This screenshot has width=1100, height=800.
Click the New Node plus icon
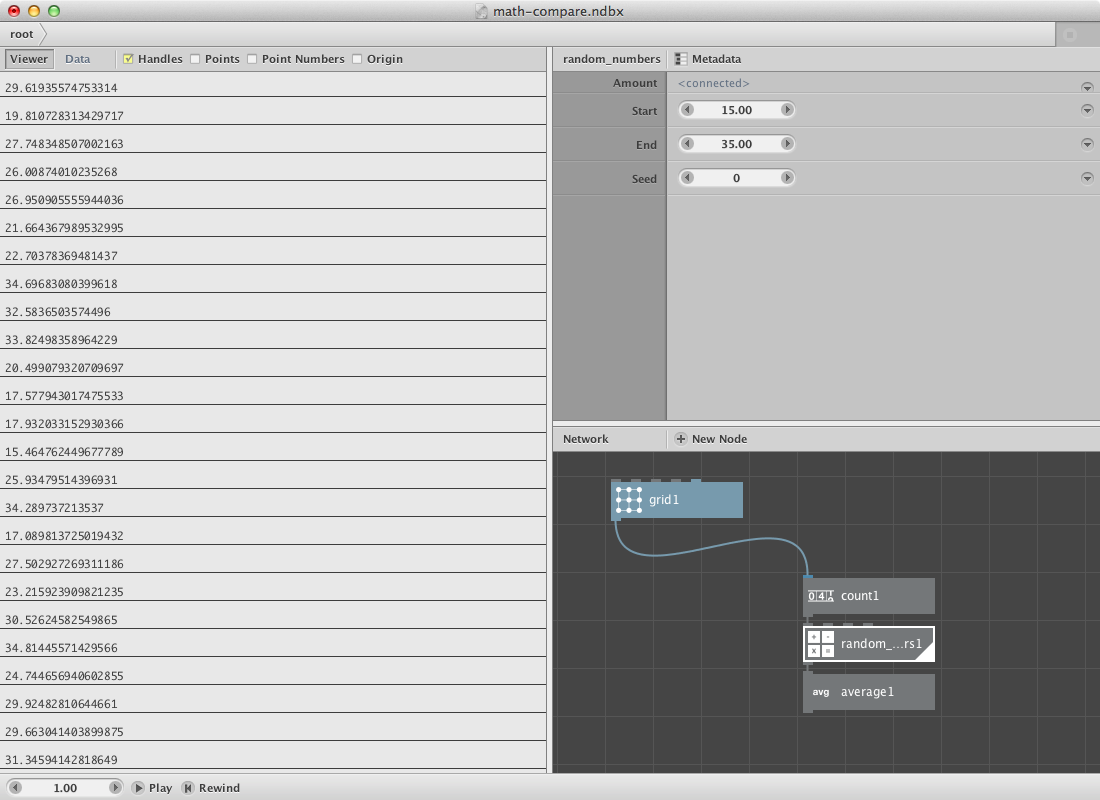pos(681,439)
